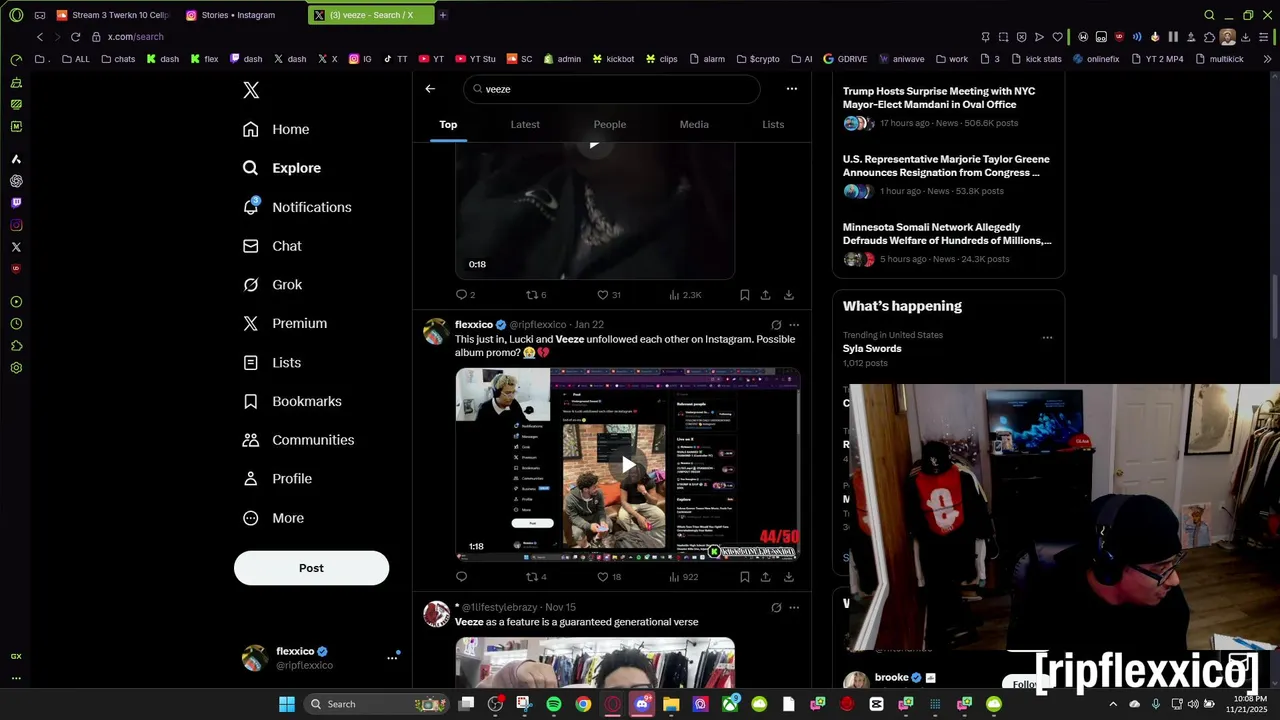Open Chat in X sidebar
The height and width of the screenshot is (720, 1280).
point(272,246)
